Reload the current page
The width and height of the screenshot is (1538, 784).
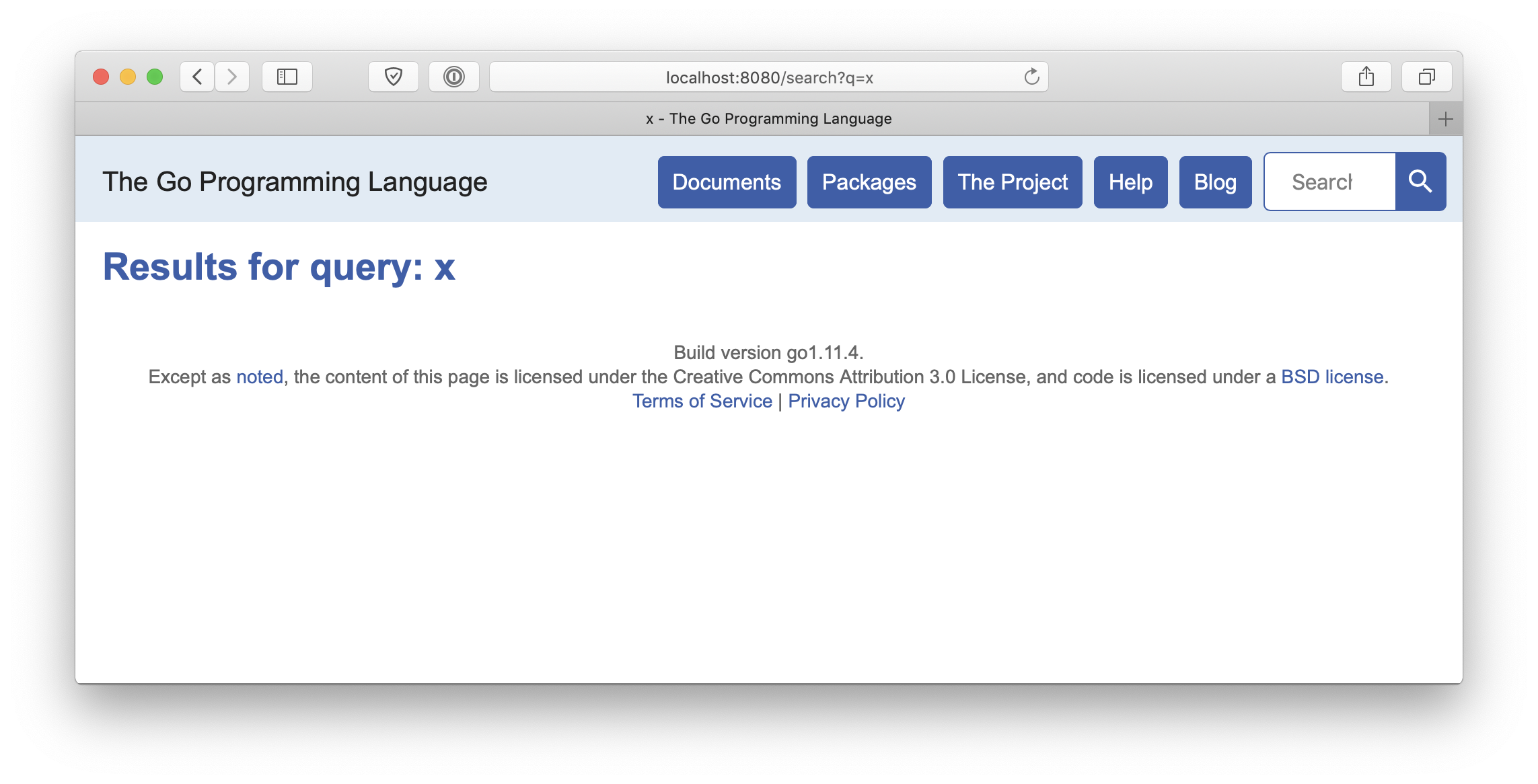click(x=1031, y=76)
